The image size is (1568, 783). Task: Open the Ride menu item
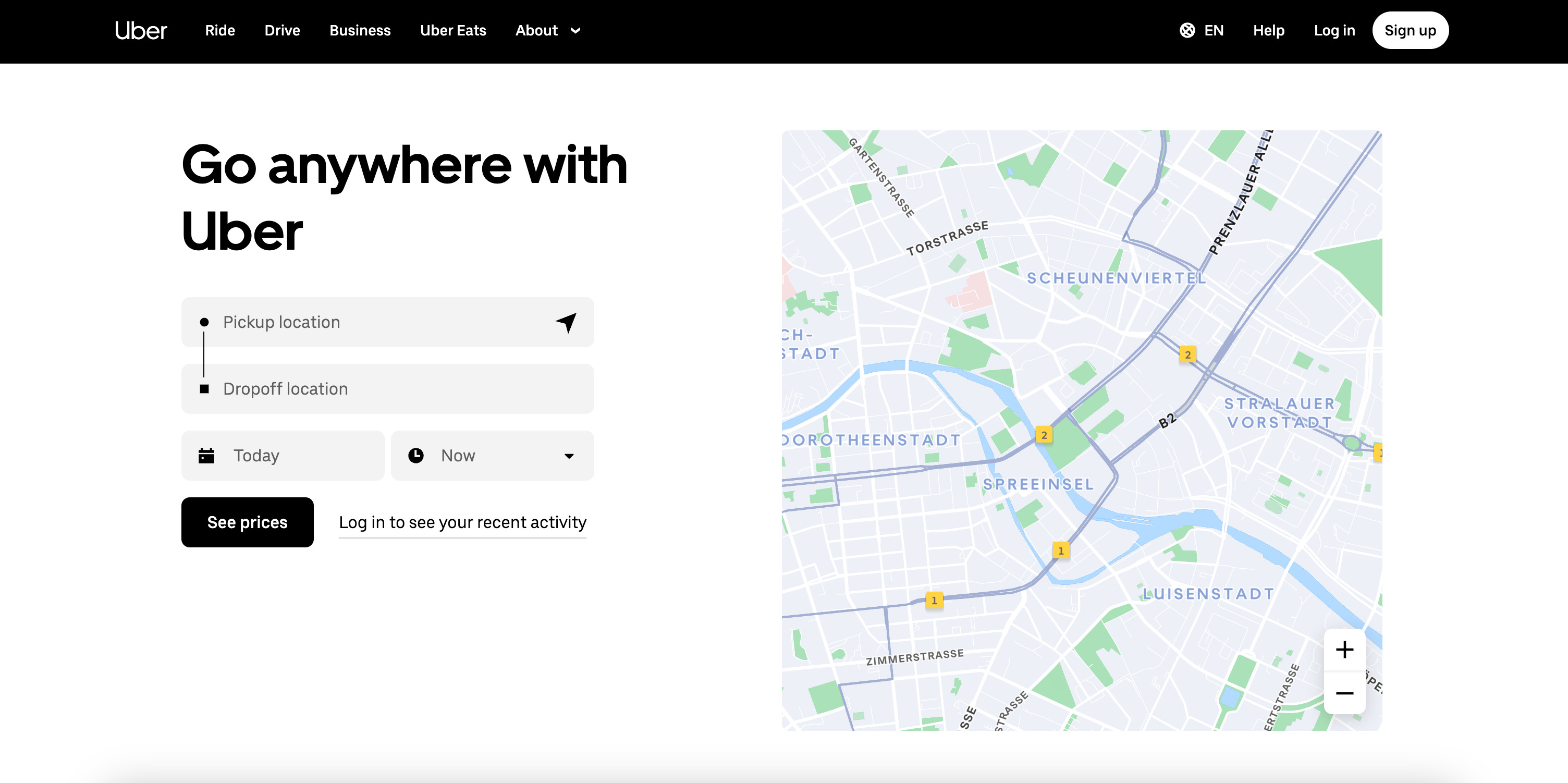[x=220, y=30]
